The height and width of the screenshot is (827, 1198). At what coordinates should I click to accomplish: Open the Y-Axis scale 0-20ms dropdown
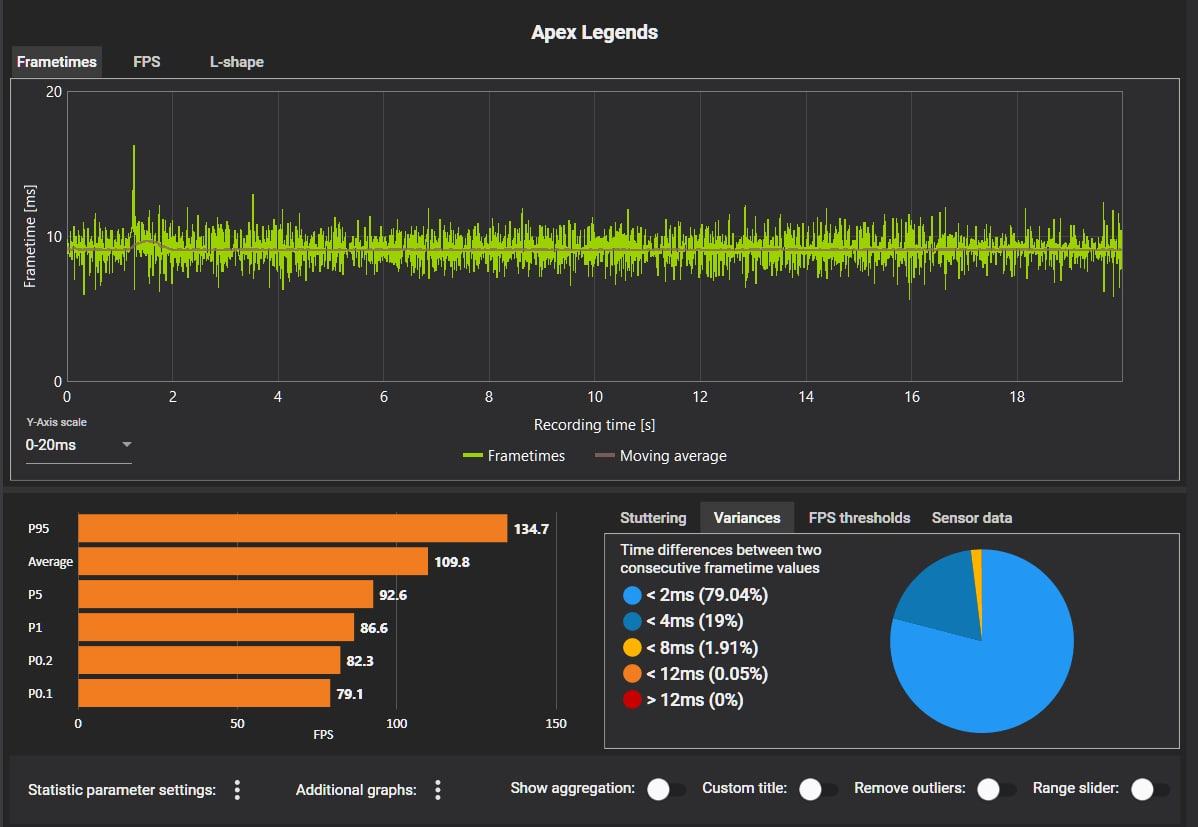pos(79,445)
